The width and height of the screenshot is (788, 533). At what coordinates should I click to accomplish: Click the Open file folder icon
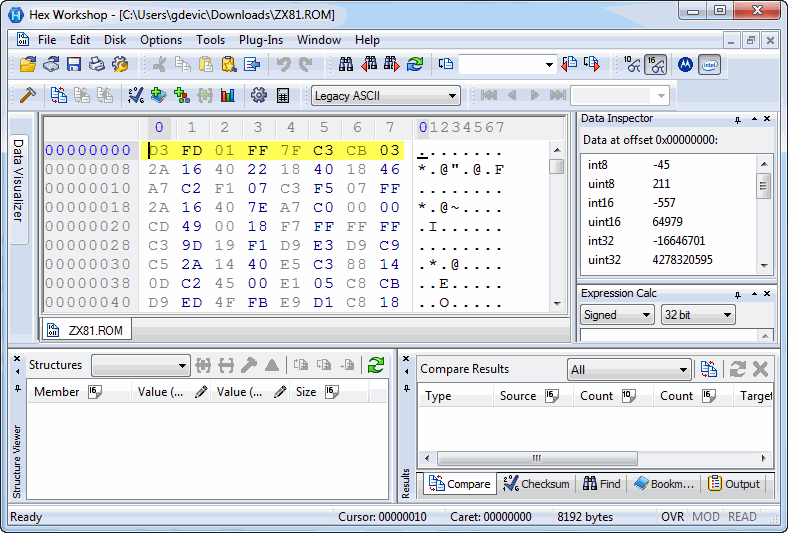coord(28,64)
